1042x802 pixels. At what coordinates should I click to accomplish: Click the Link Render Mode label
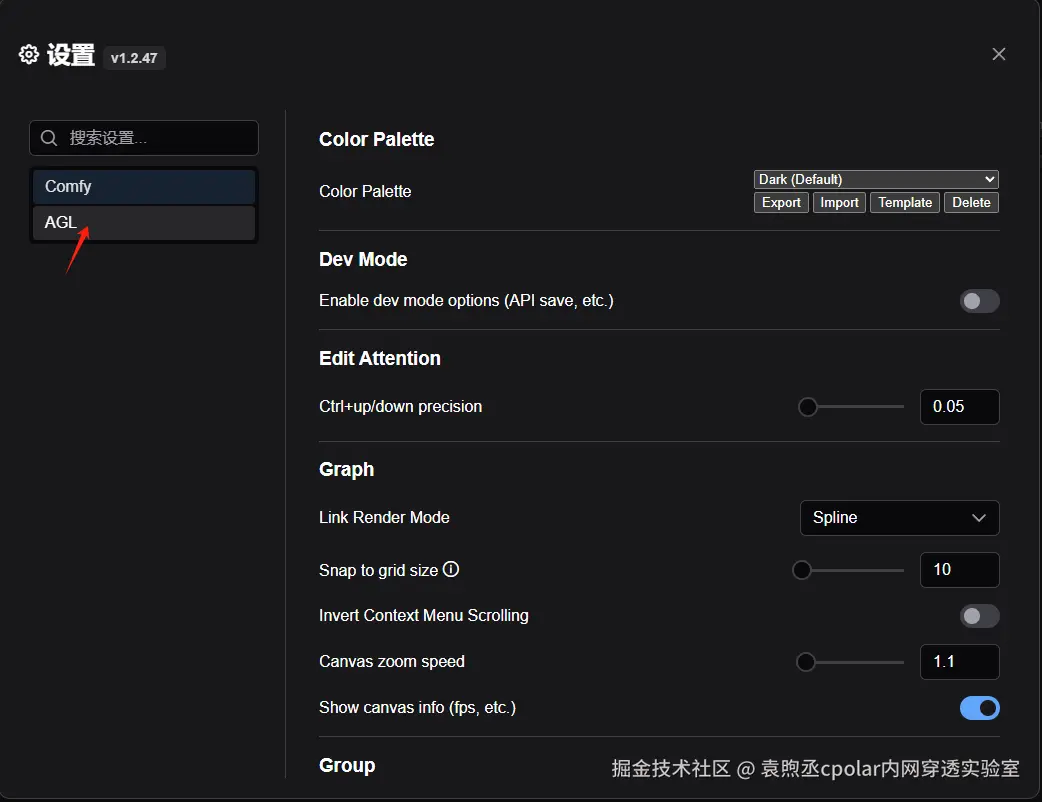(384, 518)
